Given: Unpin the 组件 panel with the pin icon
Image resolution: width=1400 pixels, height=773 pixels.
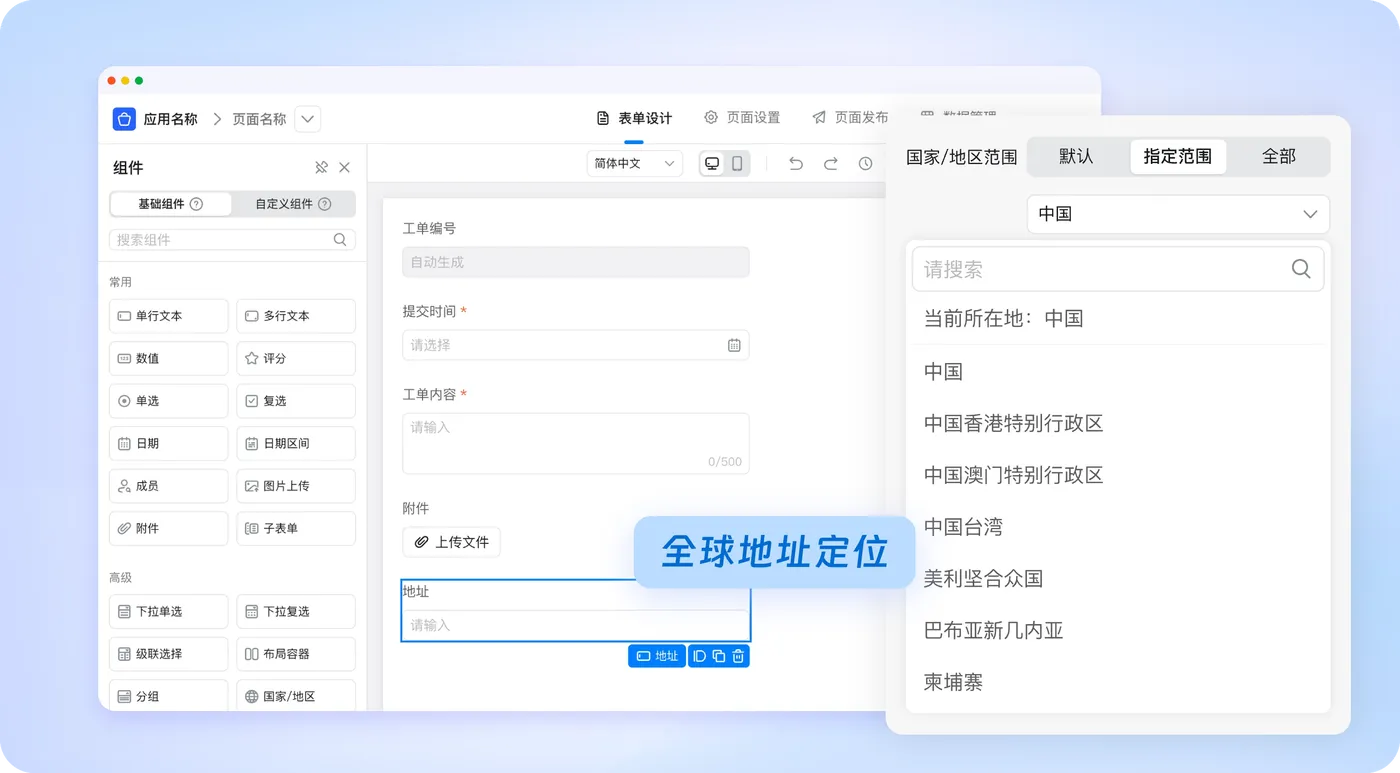Looking at the screenshot, I should (321, 168).
